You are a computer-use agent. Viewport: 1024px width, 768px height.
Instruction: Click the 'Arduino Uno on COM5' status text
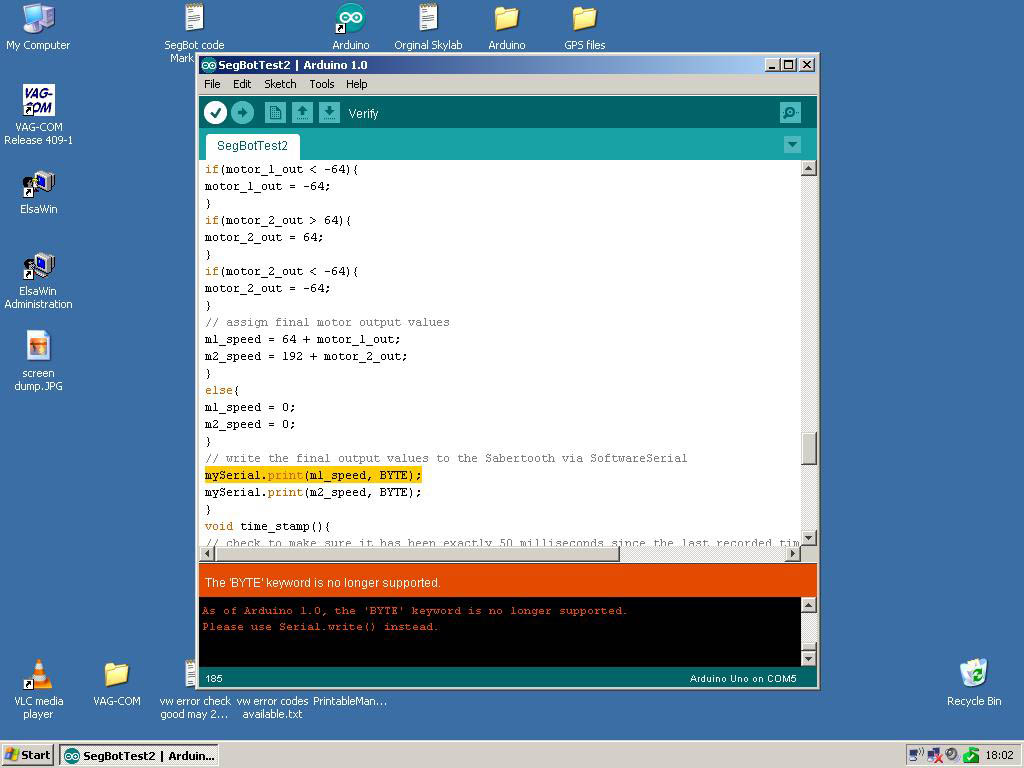tap(743, 679)
